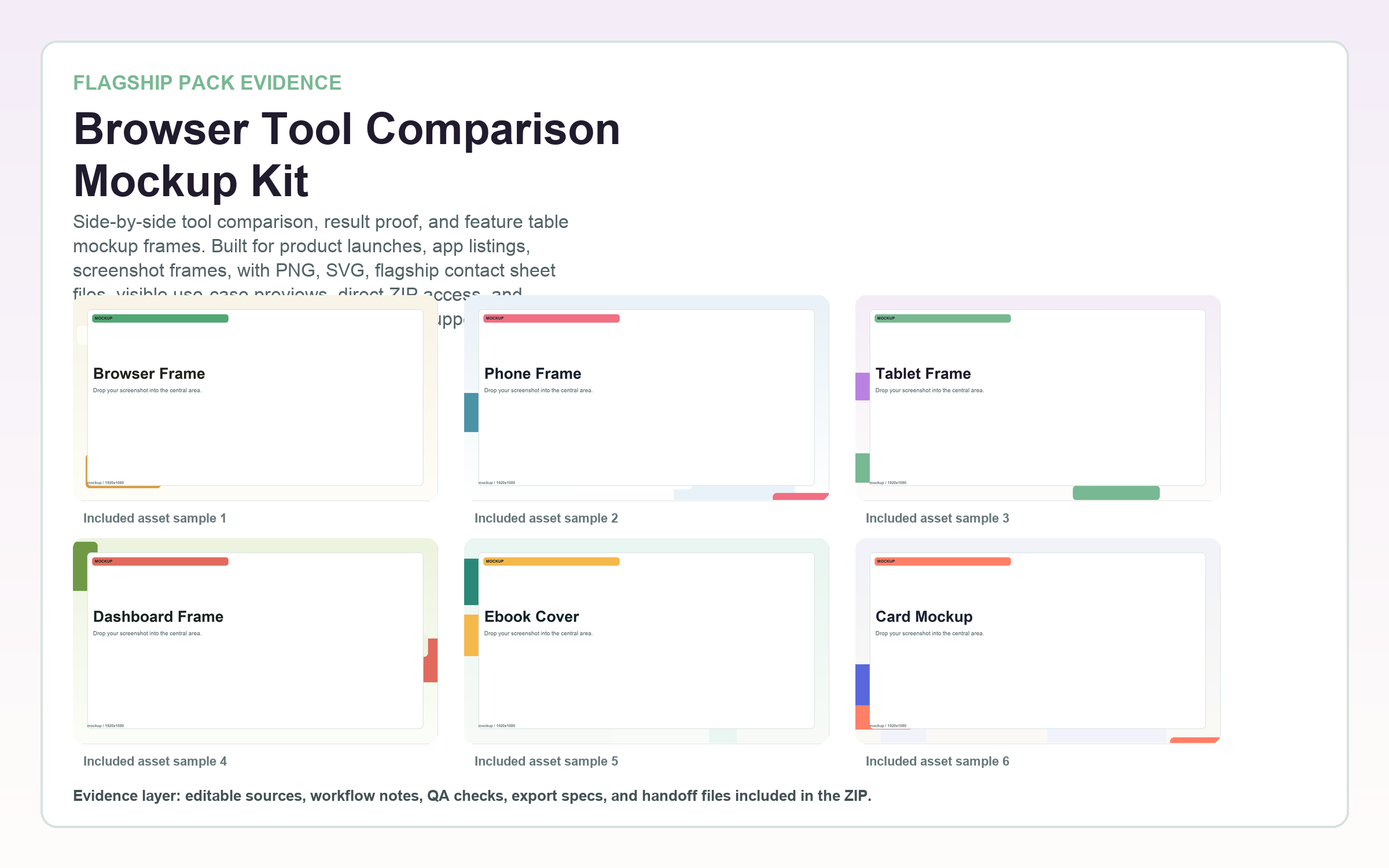Click the green MOCKUP bar in Tablet Frame
Image resolution: width=1389 pixels, height=868 pixels.
[x=943, y=318]
